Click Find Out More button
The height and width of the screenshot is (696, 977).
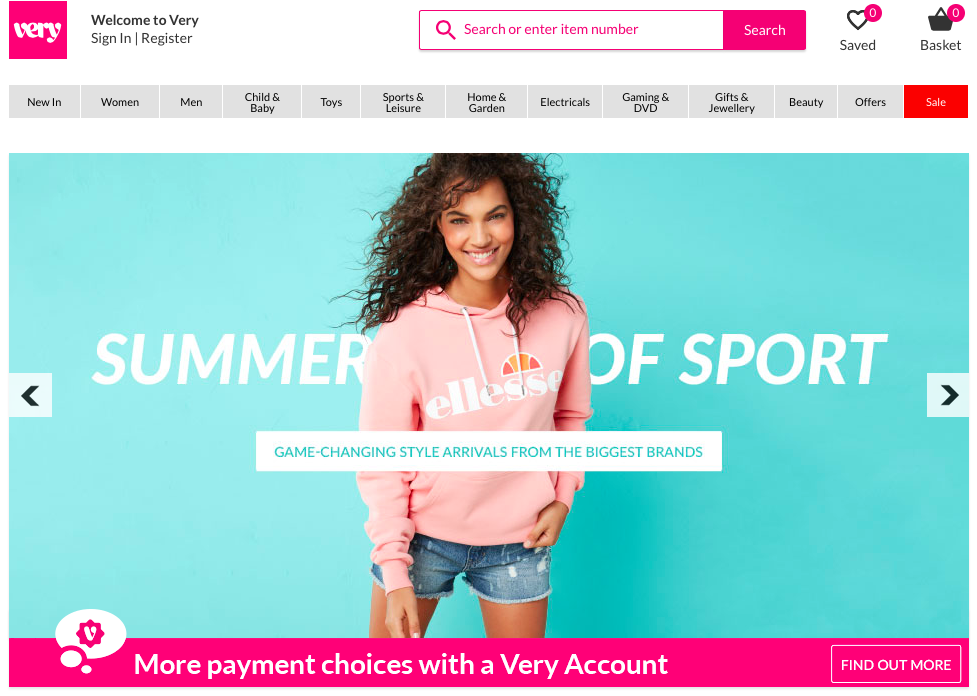pos(895,664)
